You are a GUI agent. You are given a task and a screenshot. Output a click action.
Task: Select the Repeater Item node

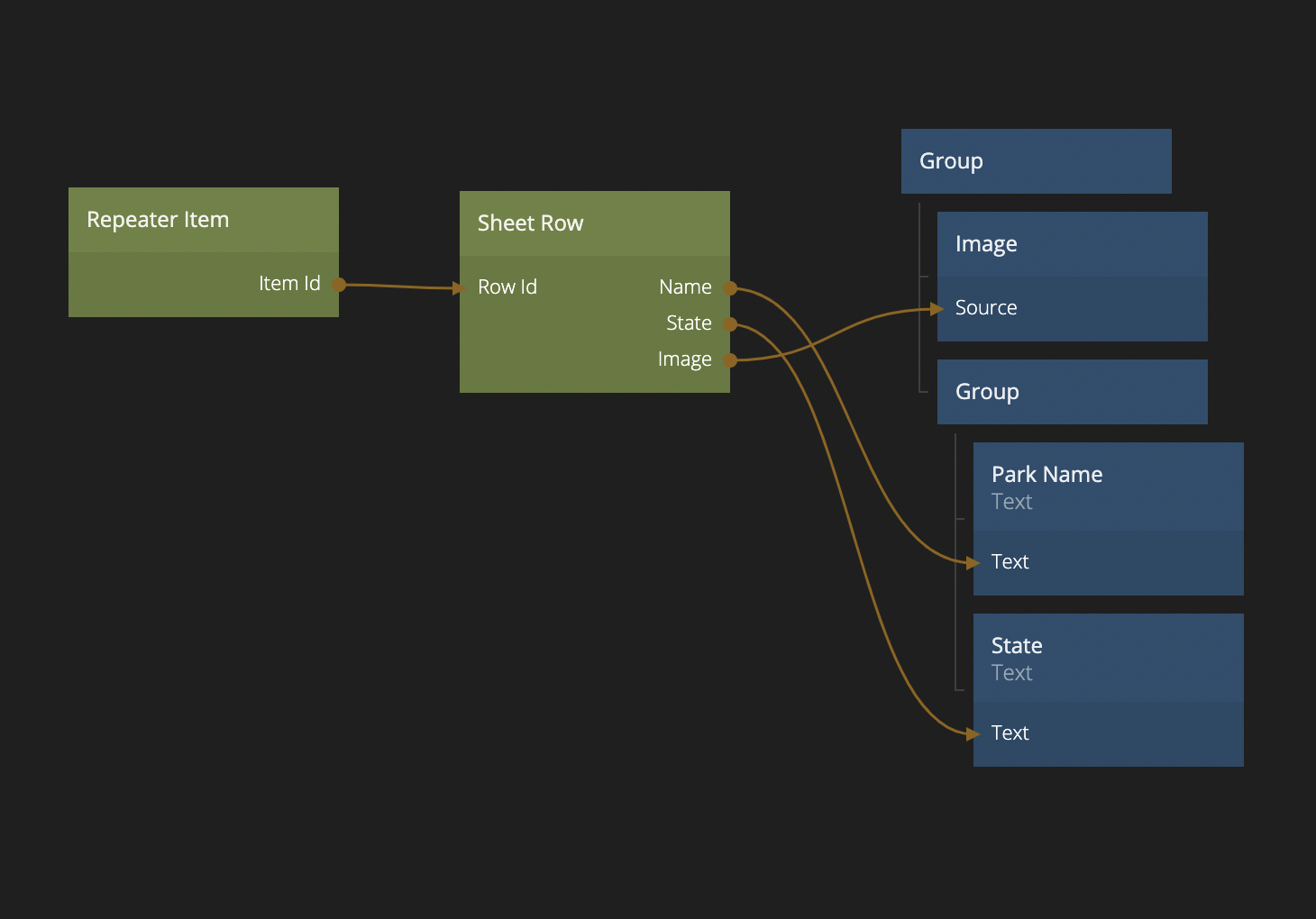[x=203, y=220]
